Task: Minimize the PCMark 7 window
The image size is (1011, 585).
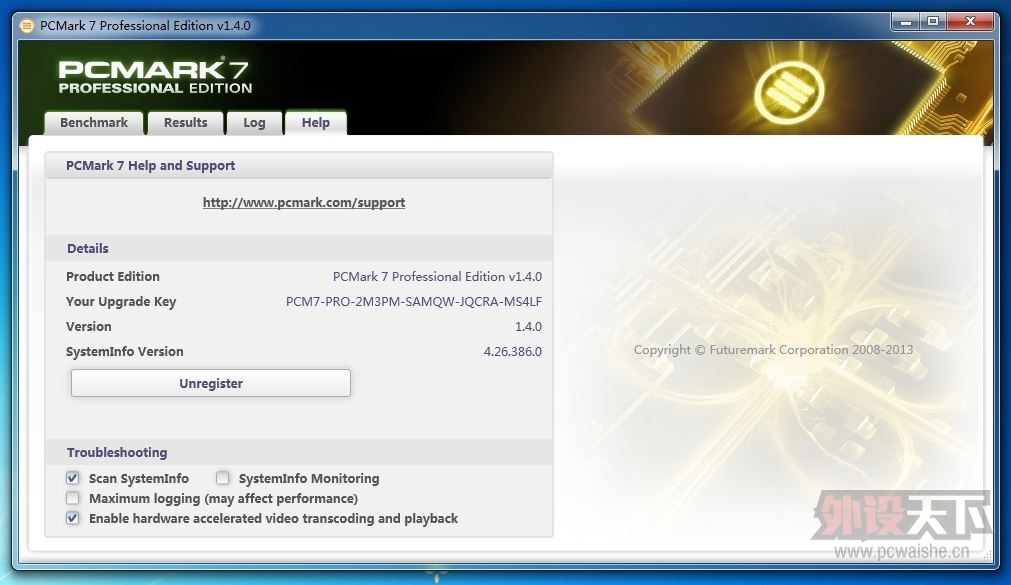Action: pos(906,22)
